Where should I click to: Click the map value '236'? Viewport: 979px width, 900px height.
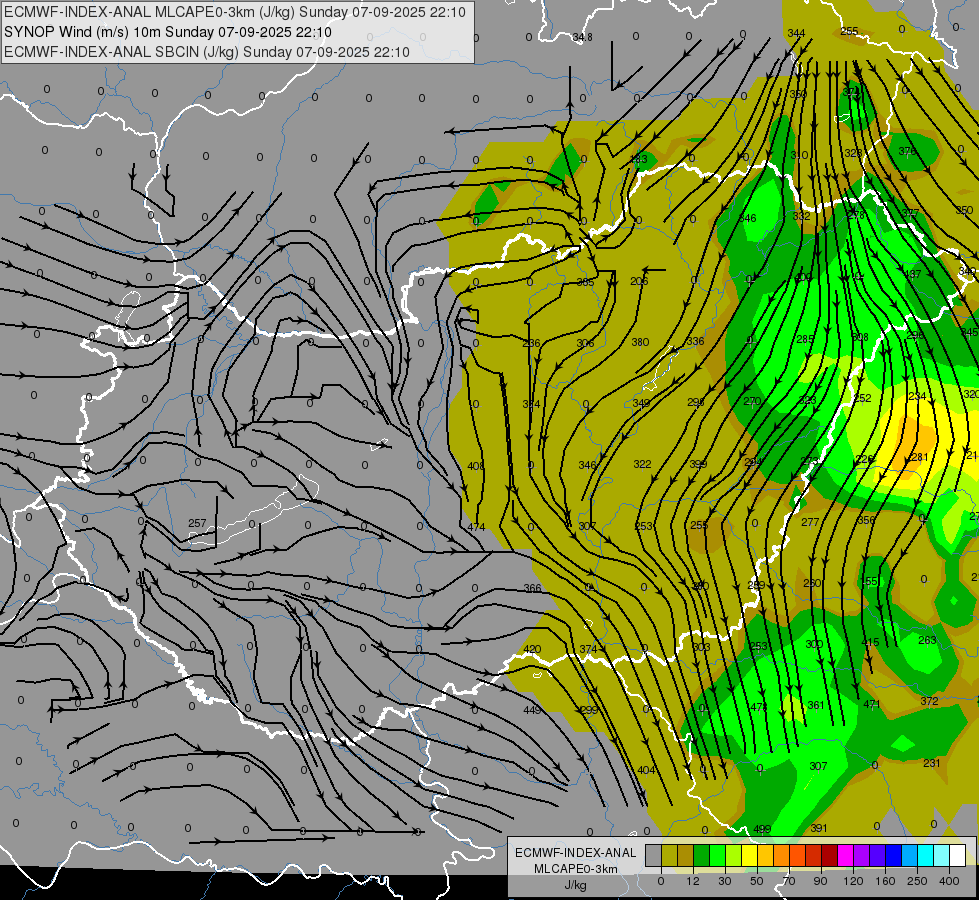(x=531, y=344)
